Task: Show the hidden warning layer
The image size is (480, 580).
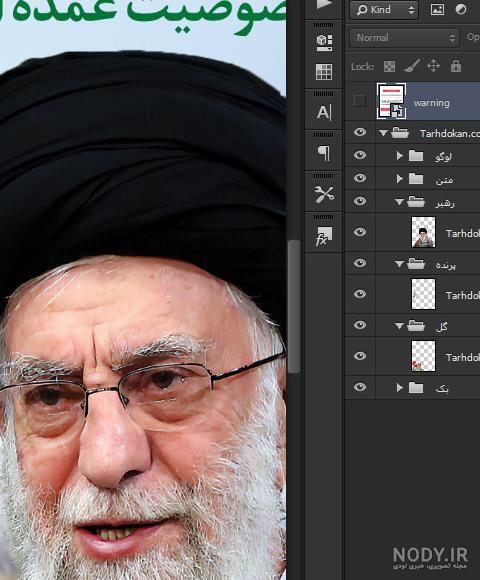Action: (359, 101)
